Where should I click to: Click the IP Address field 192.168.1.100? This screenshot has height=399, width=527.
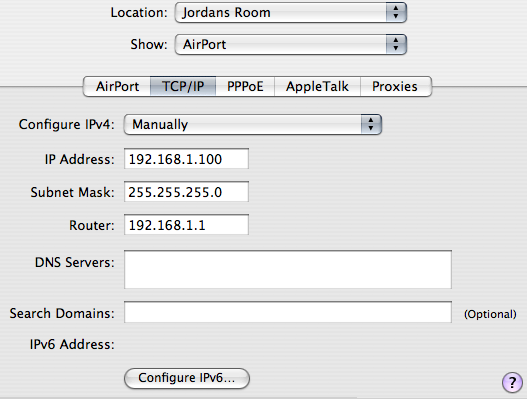(x=187, y=159)
